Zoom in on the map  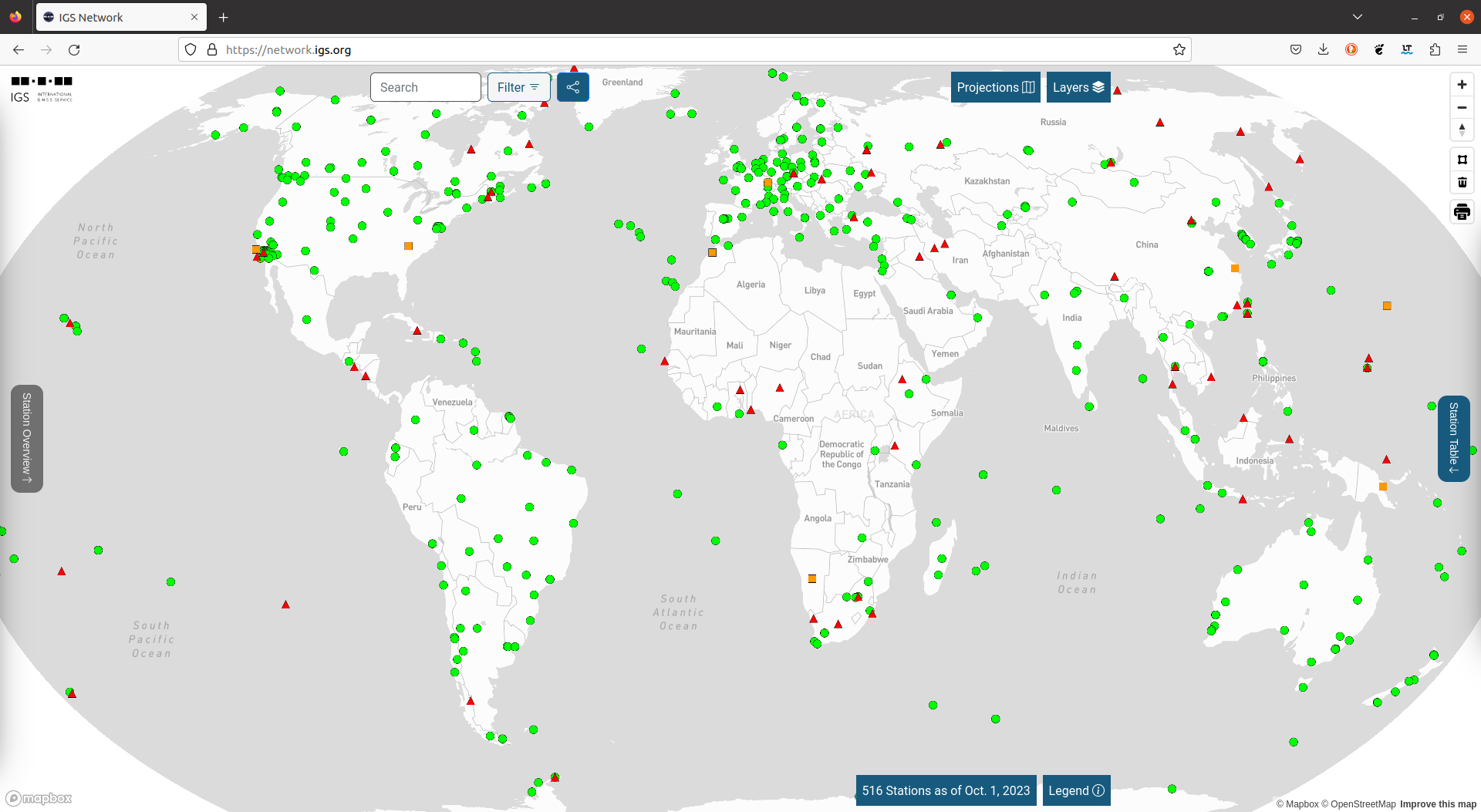click(1462, 85)
